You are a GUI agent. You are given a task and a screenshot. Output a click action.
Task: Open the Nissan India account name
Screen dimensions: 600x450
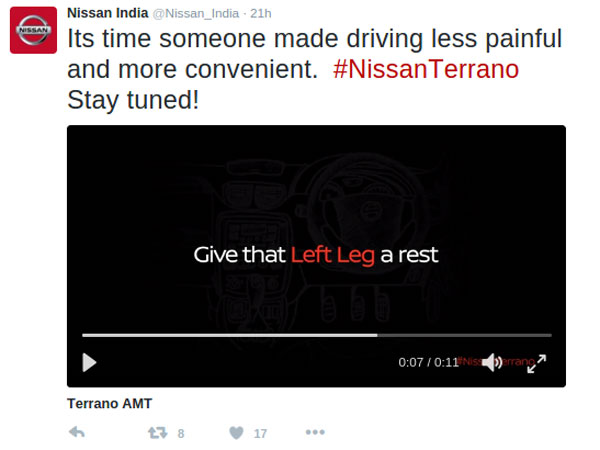coord(108,13)
